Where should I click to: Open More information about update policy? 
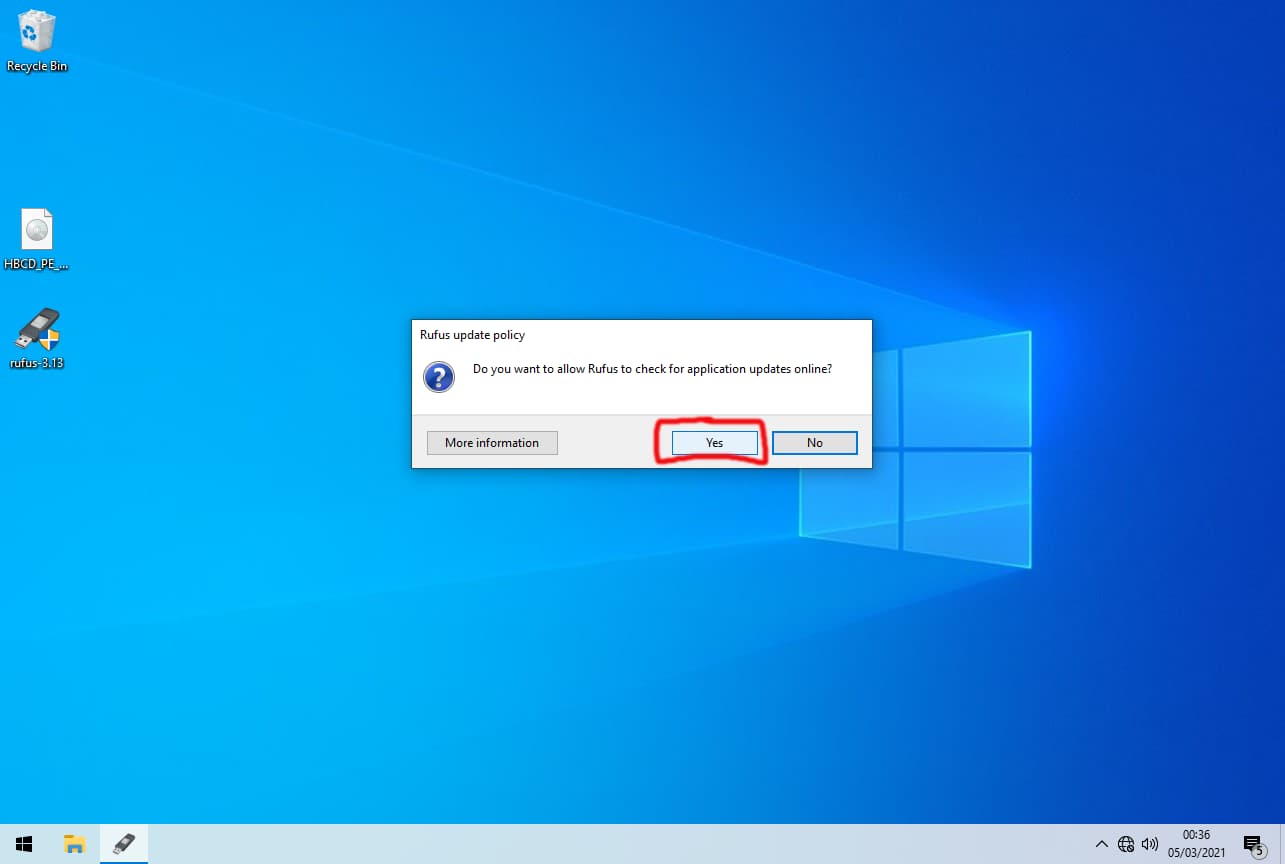(492, 443)
